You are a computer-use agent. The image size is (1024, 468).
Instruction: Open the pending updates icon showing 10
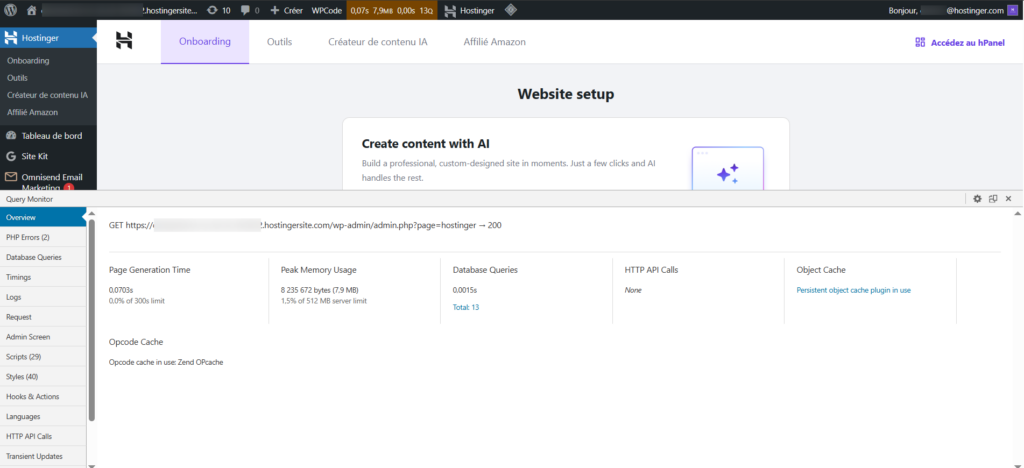point(218,10)
